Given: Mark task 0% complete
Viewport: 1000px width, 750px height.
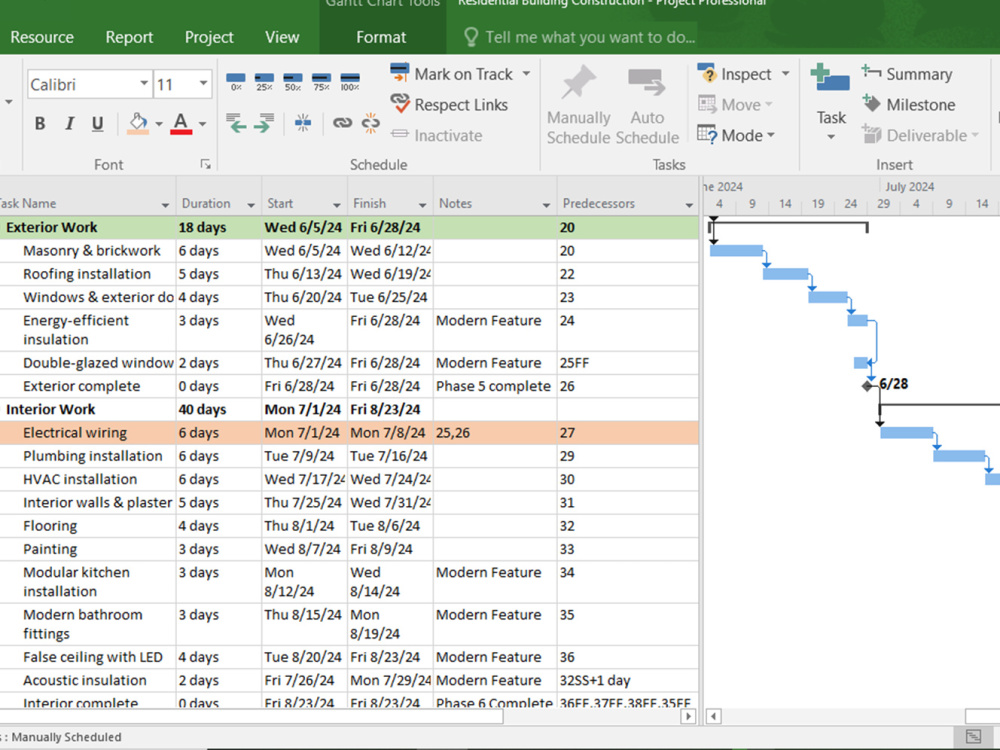Looking at the screenshot, I should [x=236, y=82].
